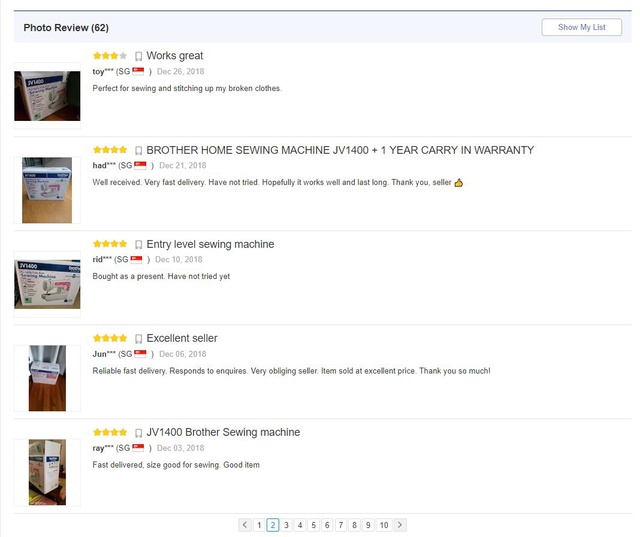Select review page 5

(313, 525)
